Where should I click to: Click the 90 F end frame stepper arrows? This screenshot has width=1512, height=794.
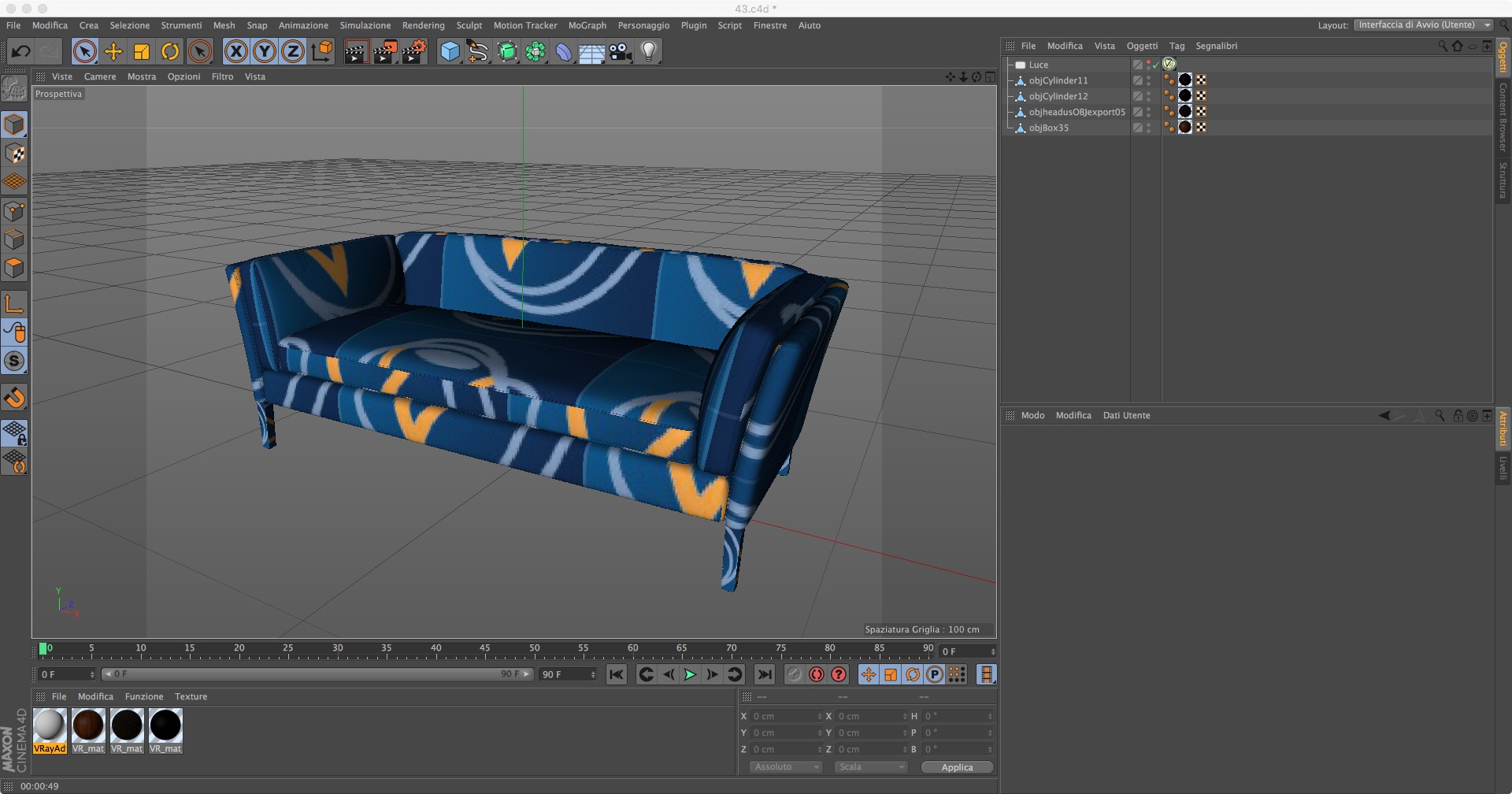tap(593, 674)
